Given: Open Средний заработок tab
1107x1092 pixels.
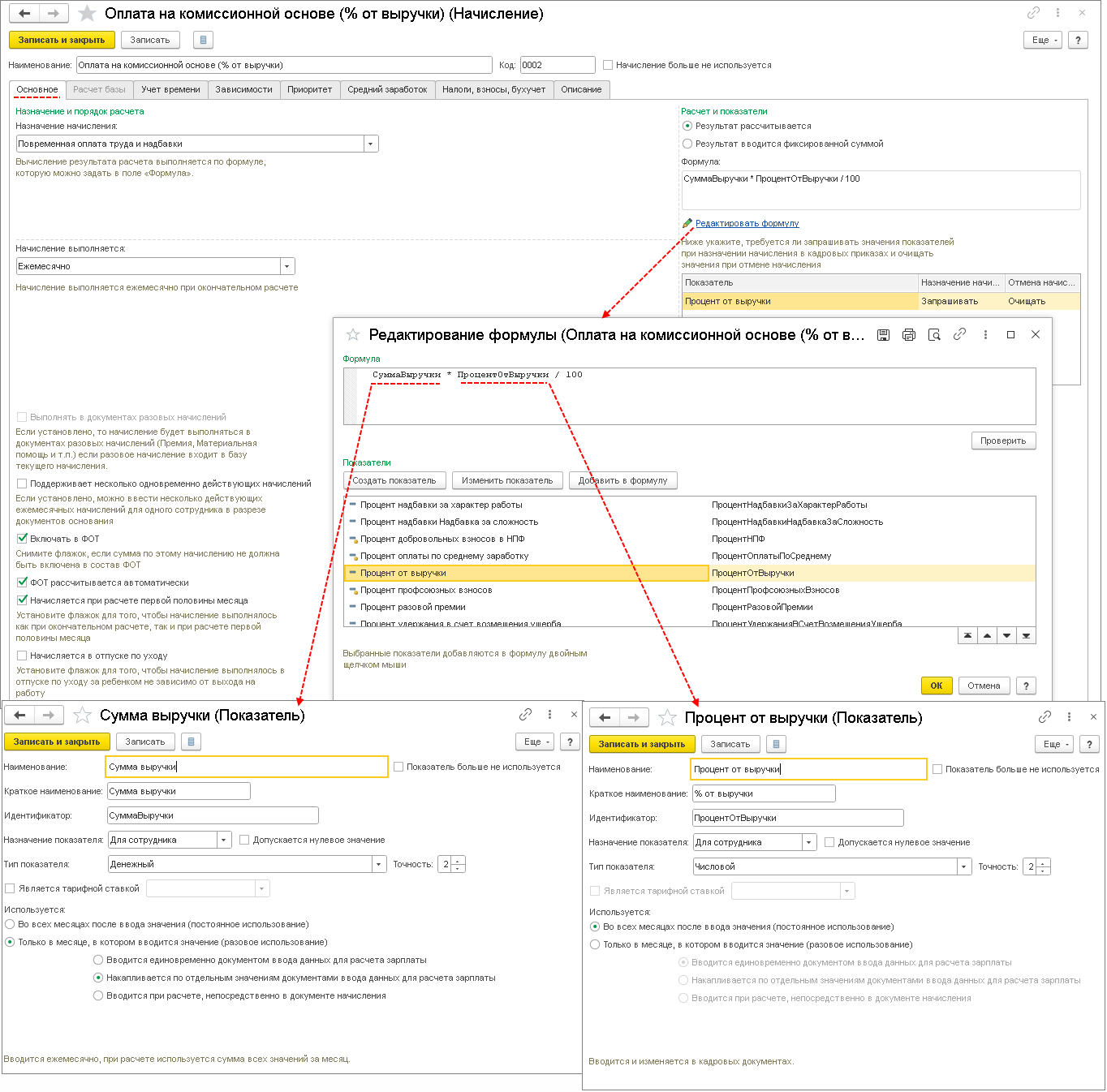Looking at the screenshot, I should [388, 89].
